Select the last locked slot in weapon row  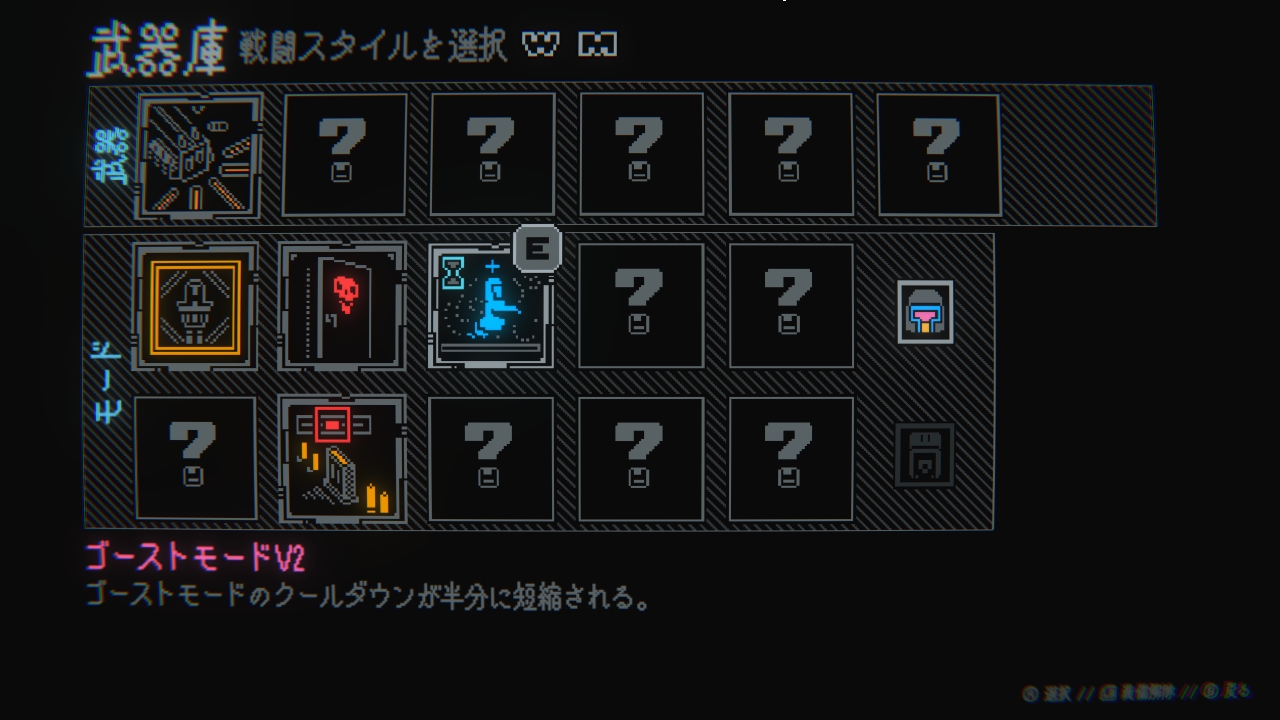click(938, 155)
